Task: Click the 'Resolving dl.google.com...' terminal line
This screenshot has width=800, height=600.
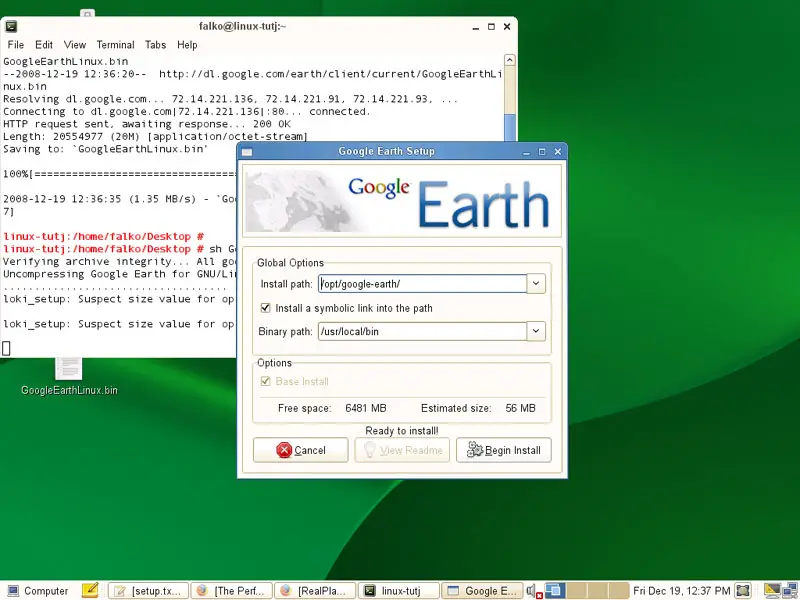Action: (231, 99)
